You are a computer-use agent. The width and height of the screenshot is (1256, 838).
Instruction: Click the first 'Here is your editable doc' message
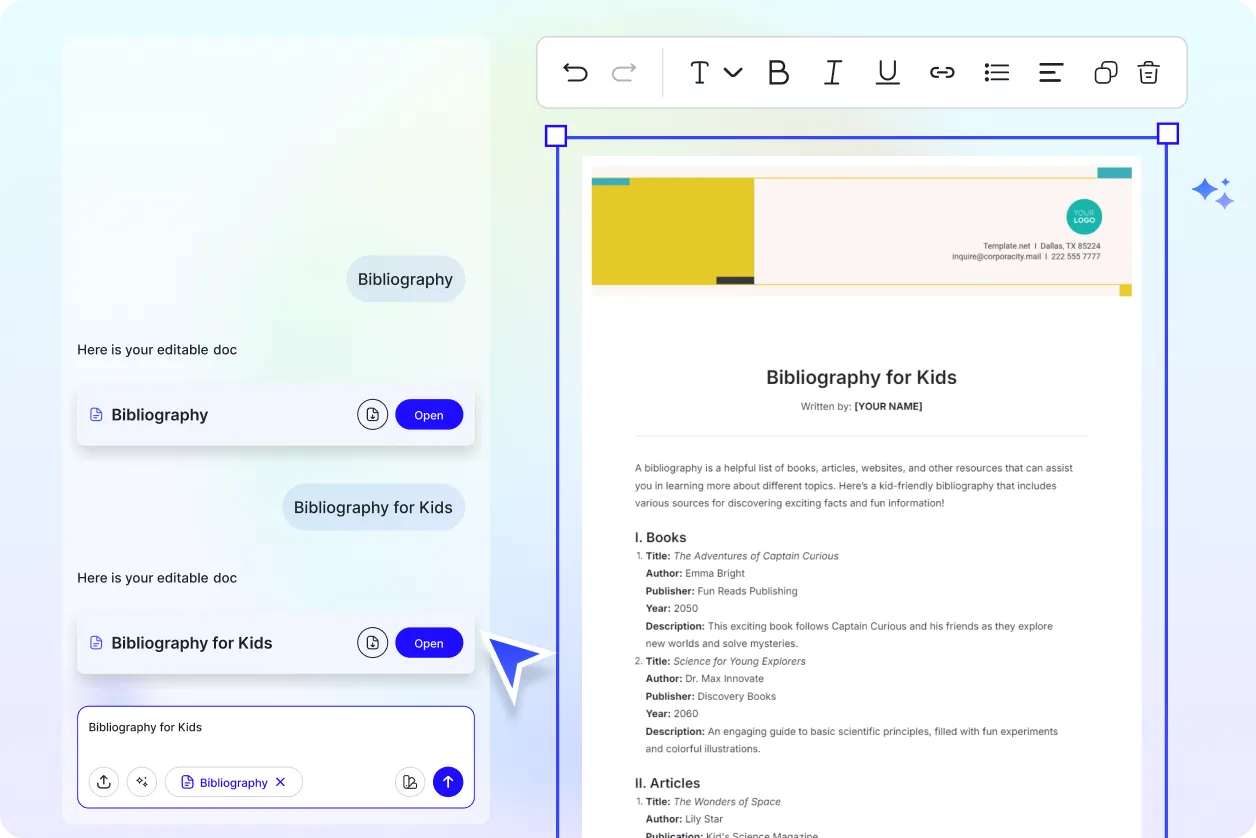click(157, 350)
